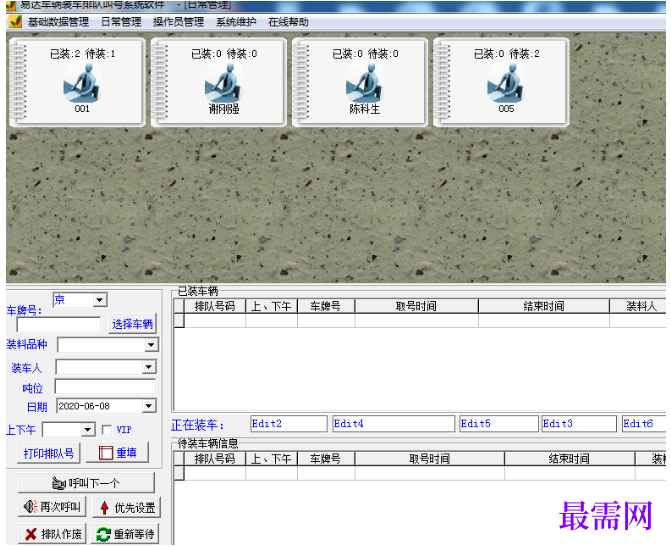
Task: Expand the 装车人 dropdown
Action: pos(148,367)
